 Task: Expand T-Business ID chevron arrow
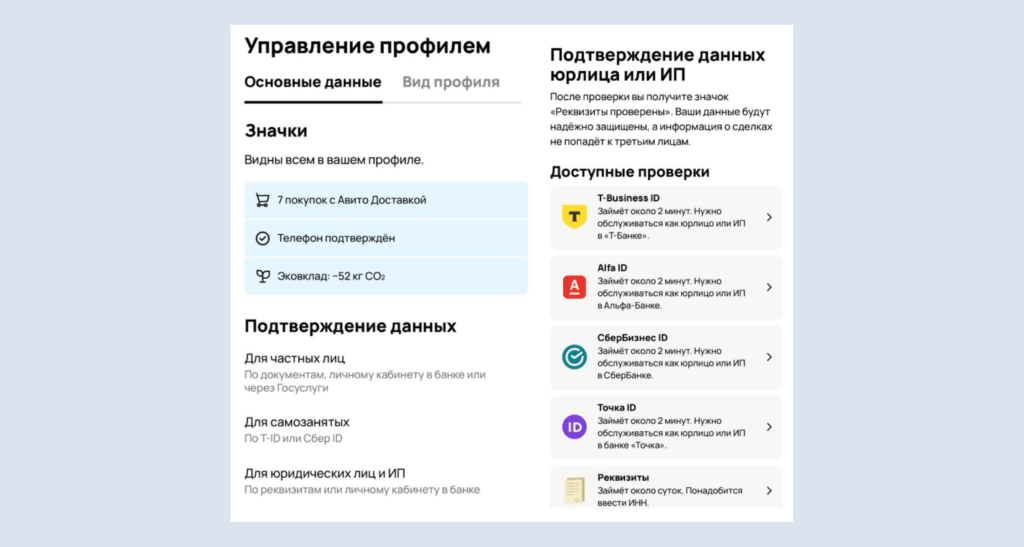tap(768, 217)
